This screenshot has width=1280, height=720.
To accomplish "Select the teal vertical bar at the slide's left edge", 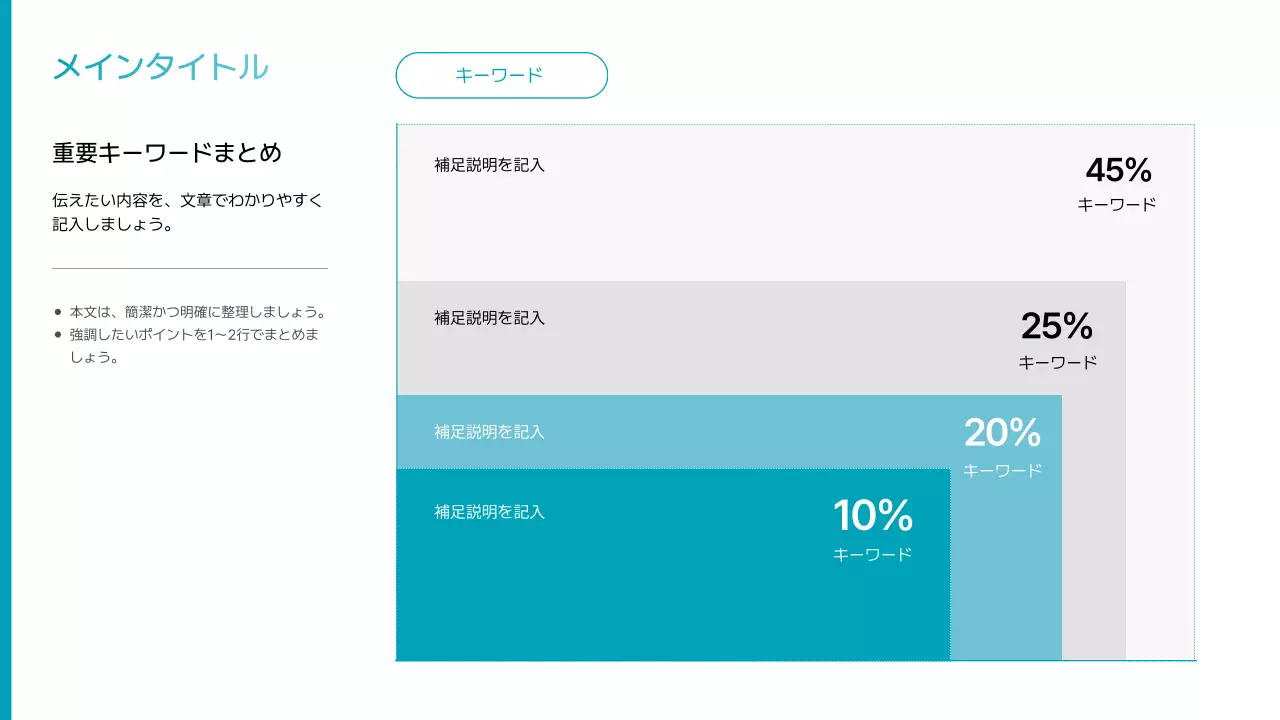I will (x=5, y=360).
